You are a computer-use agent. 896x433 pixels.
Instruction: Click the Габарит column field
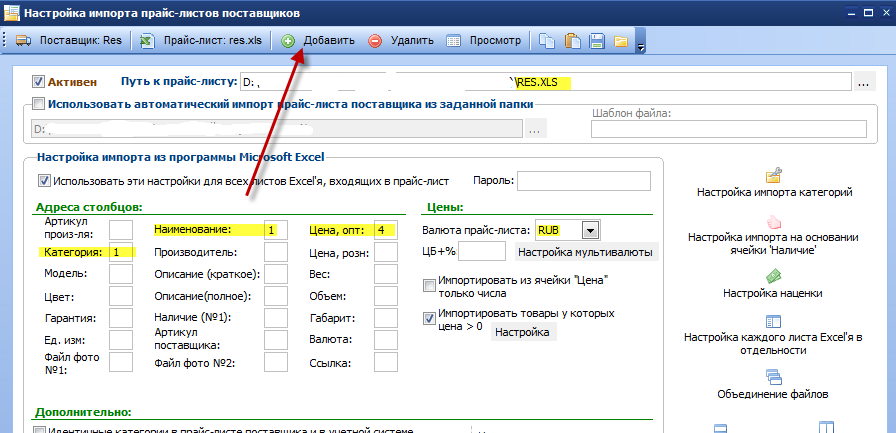[x=386, y=318]
